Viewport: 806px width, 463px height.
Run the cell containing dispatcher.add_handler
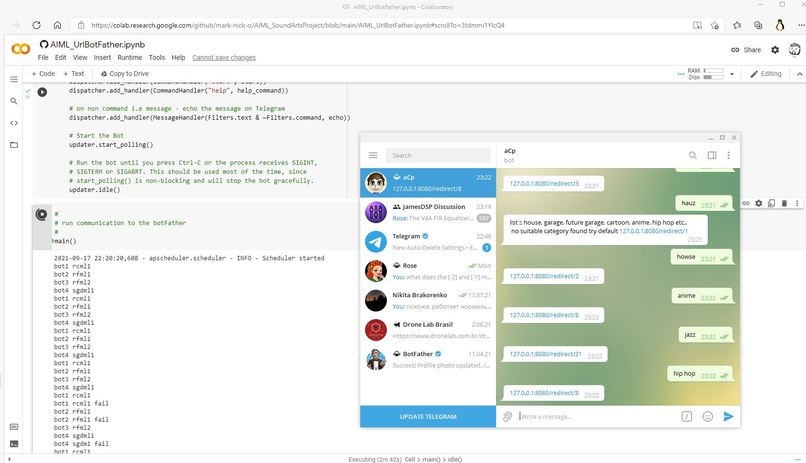point(42,92)
